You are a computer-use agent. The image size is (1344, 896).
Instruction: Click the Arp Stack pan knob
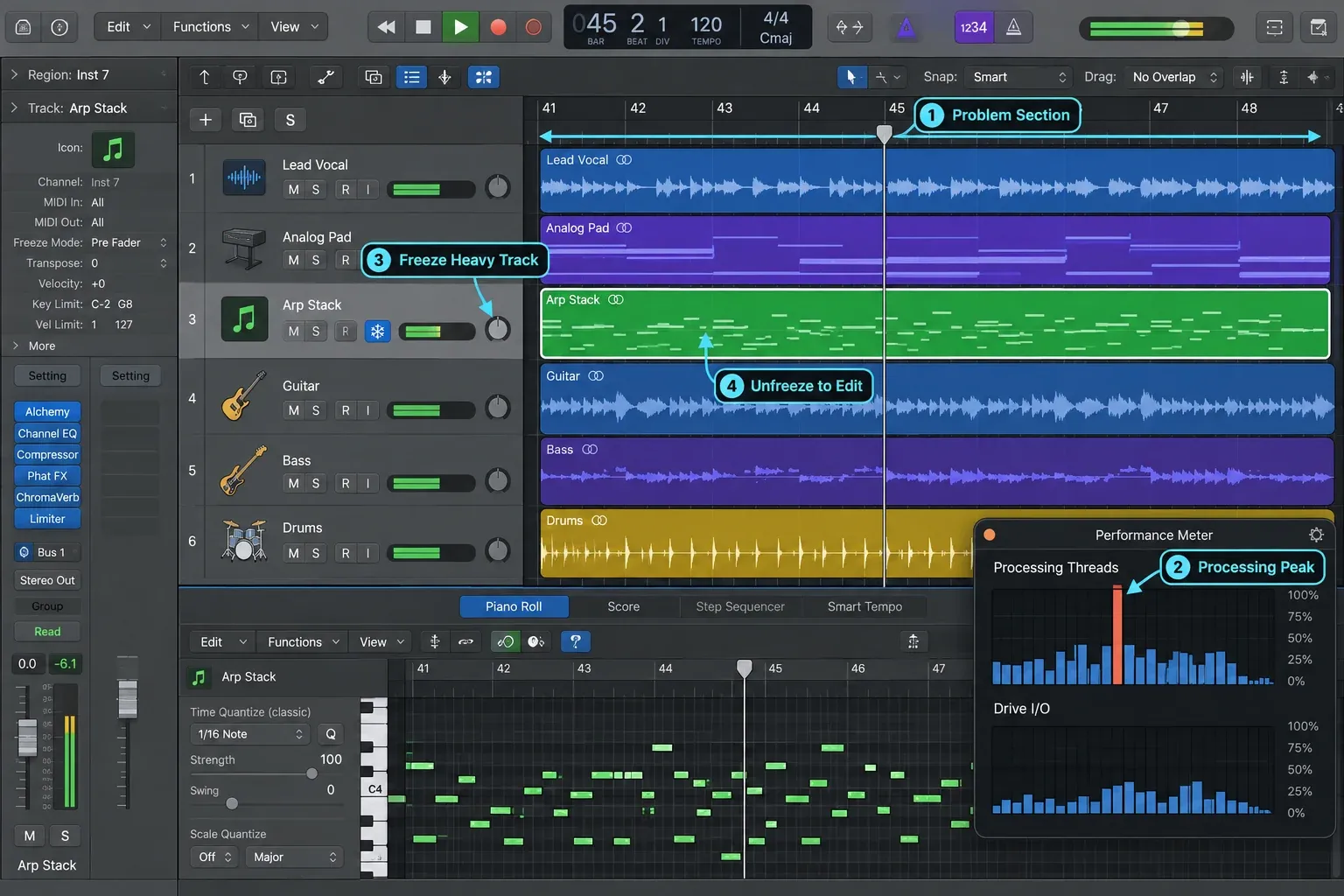pyautogui.click(x=497, y=329)
